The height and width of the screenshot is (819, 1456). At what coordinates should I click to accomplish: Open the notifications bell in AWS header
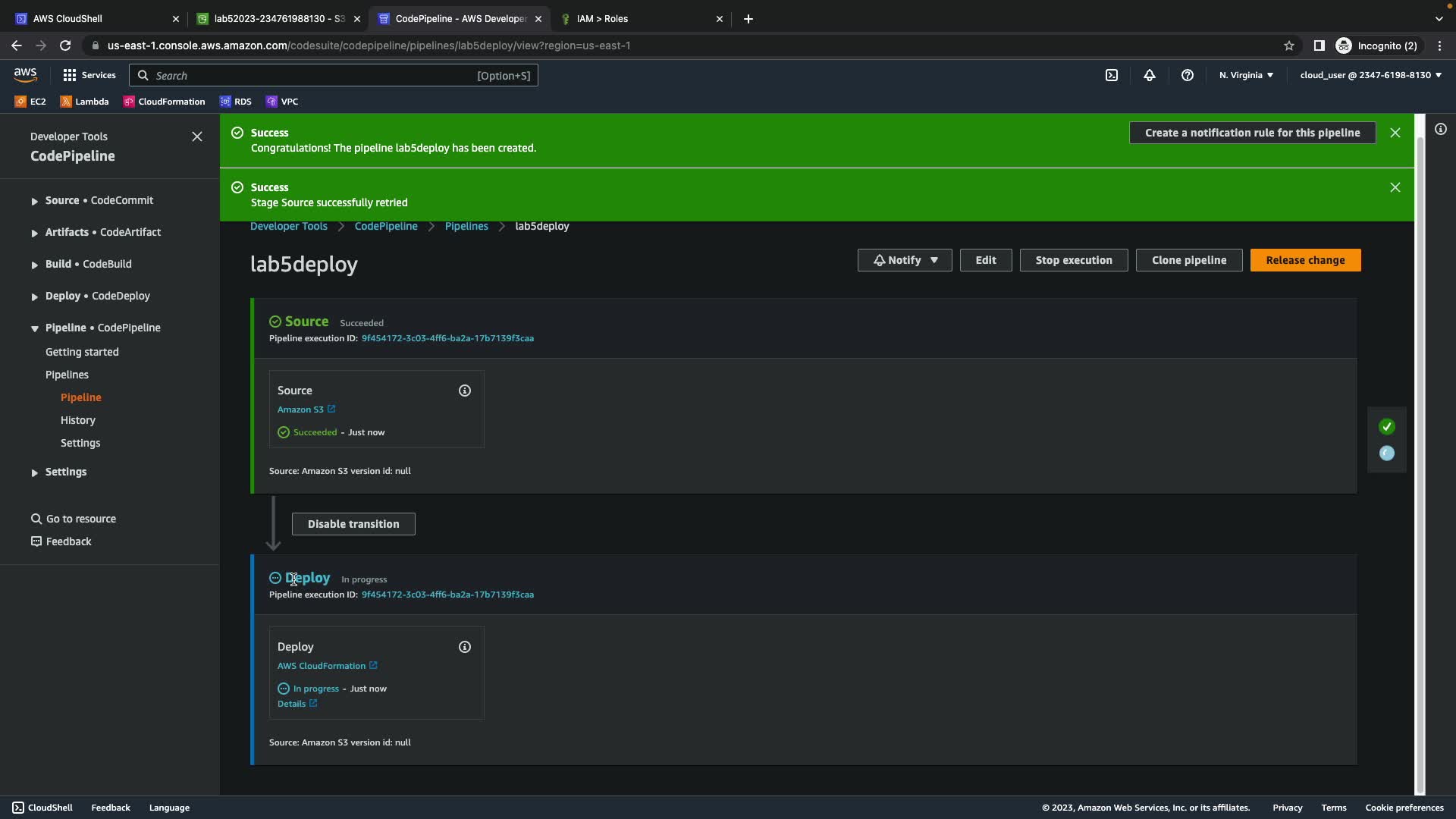click(1150, 75)
